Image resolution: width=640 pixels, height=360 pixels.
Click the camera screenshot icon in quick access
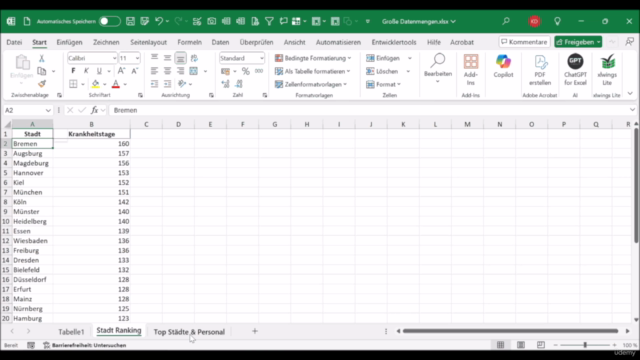(211, 21)
